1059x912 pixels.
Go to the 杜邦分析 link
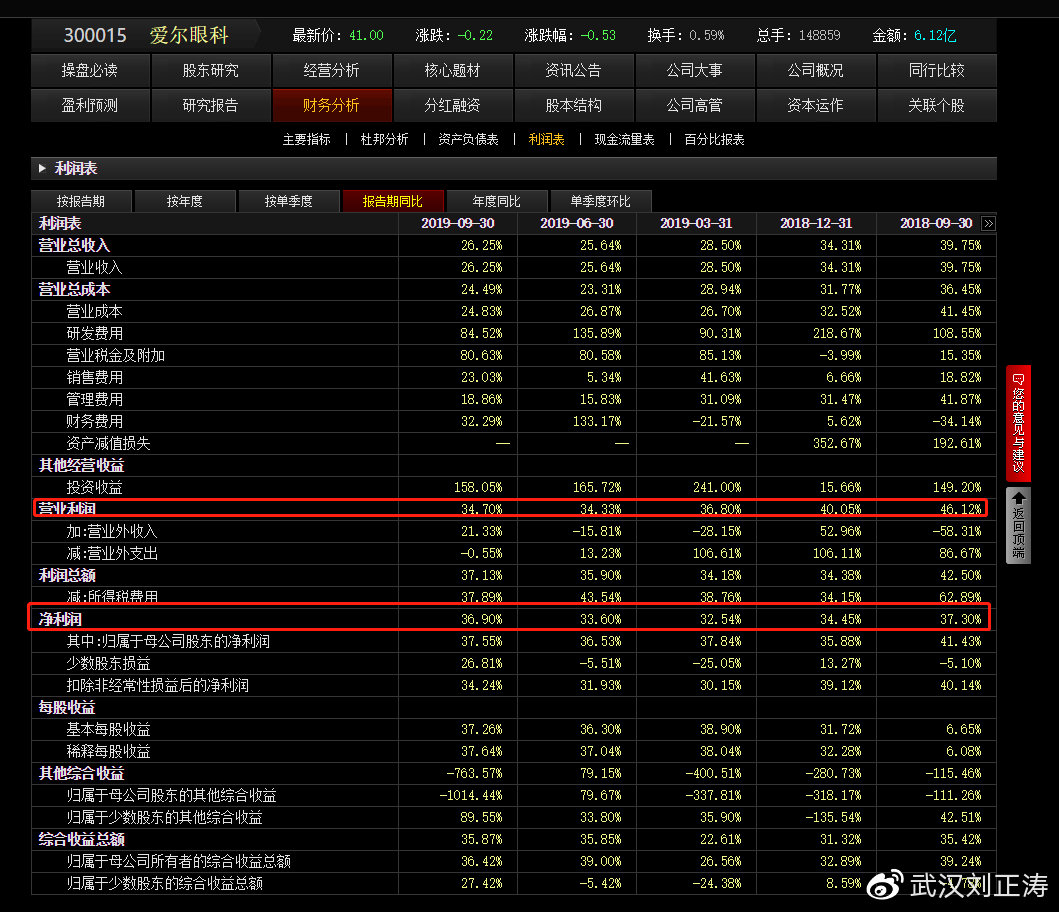384,140
